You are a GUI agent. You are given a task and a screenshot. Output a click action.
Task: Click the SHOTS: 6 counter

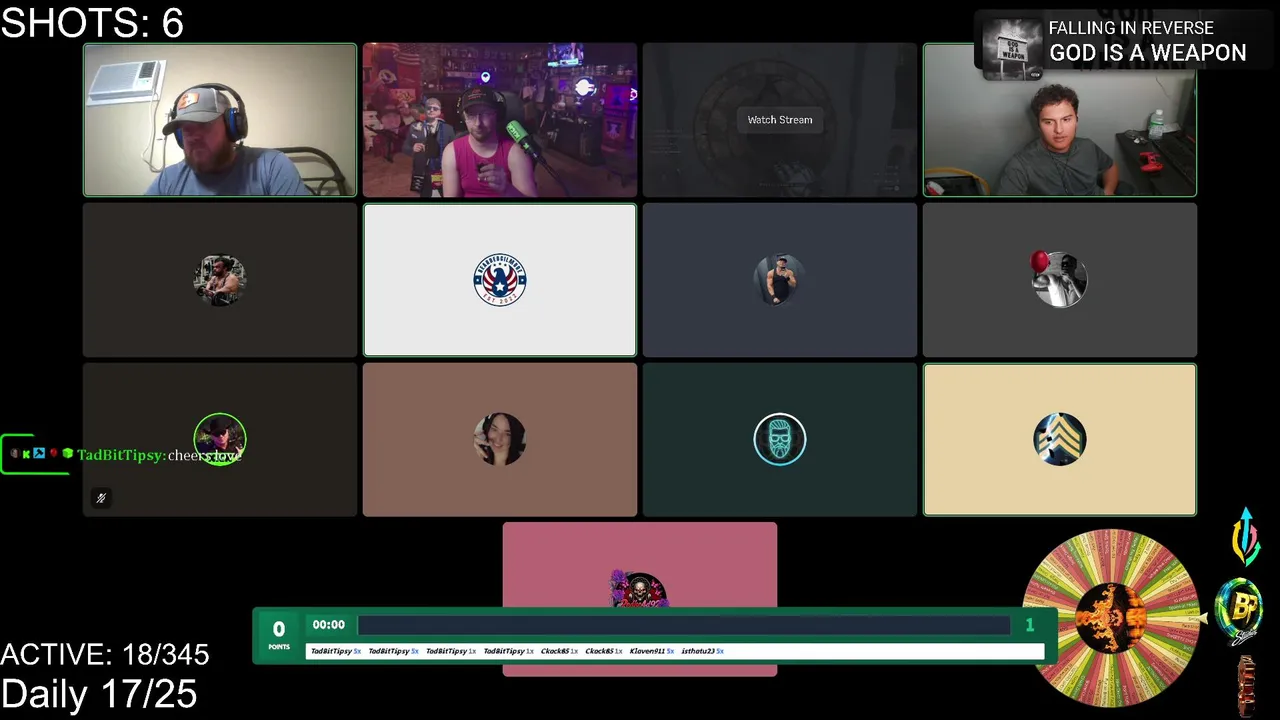(92, 22)
